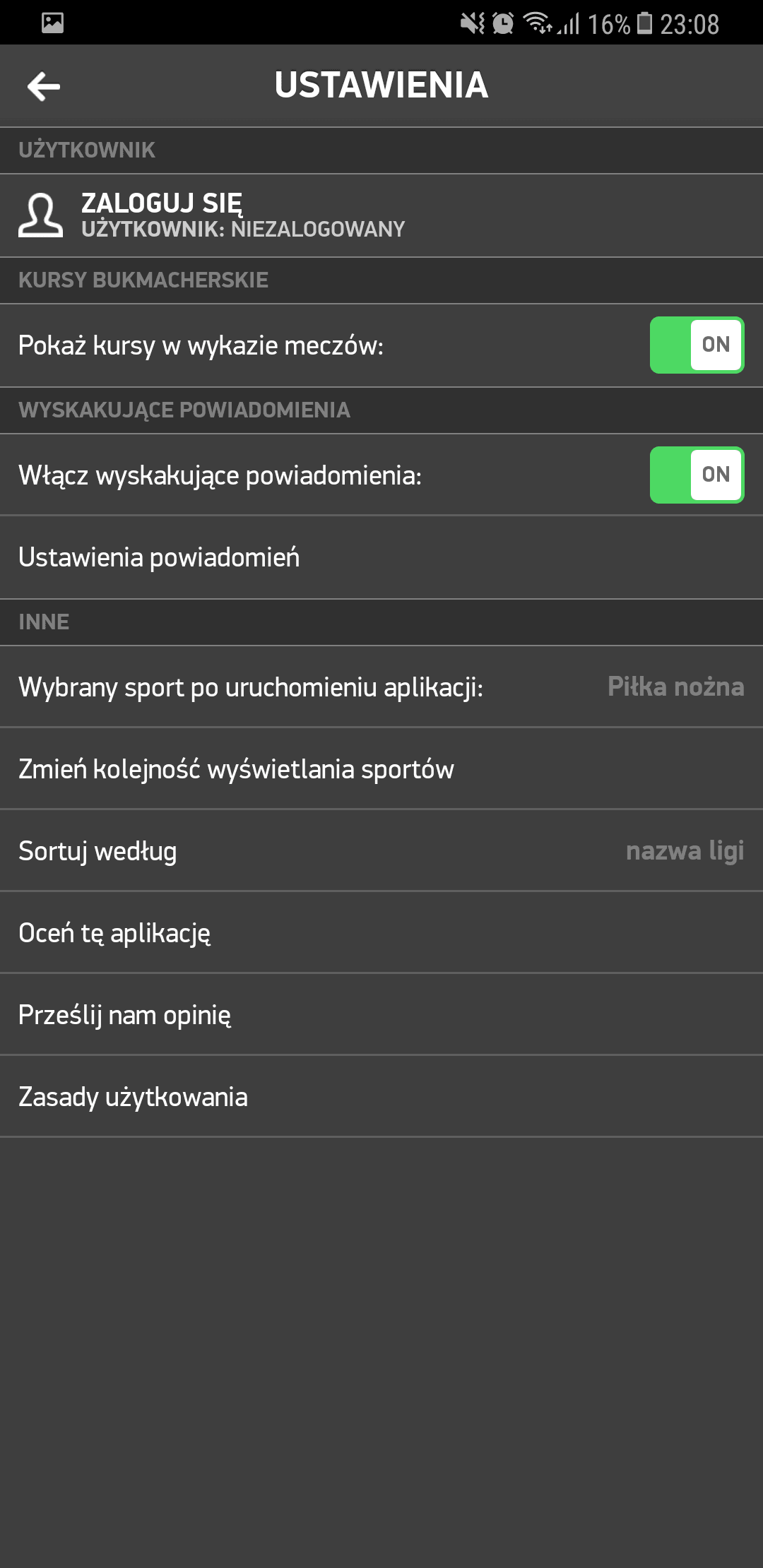Toggle off Pokaż kursy w wykazie meczów
Image resolution: width=763 pixels, height=1568 pixels.
(x=697, y=345)
